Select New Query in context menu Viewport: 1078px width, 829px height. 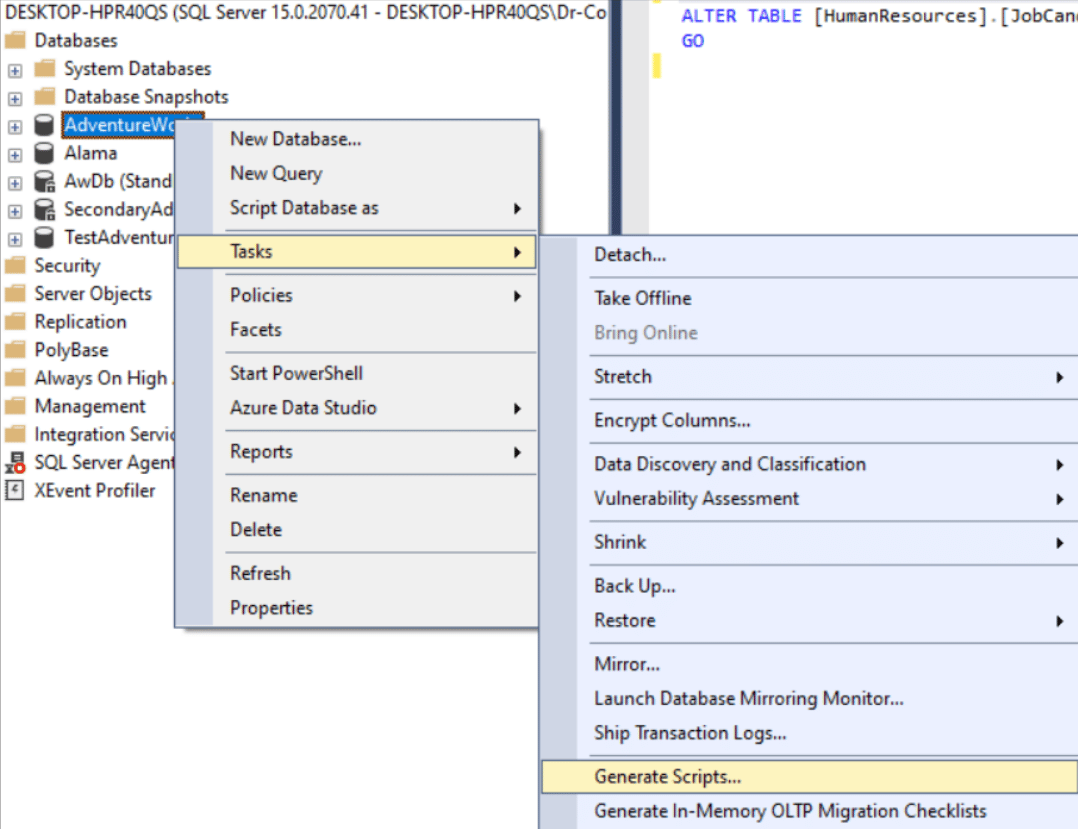[x=276, y=173]
